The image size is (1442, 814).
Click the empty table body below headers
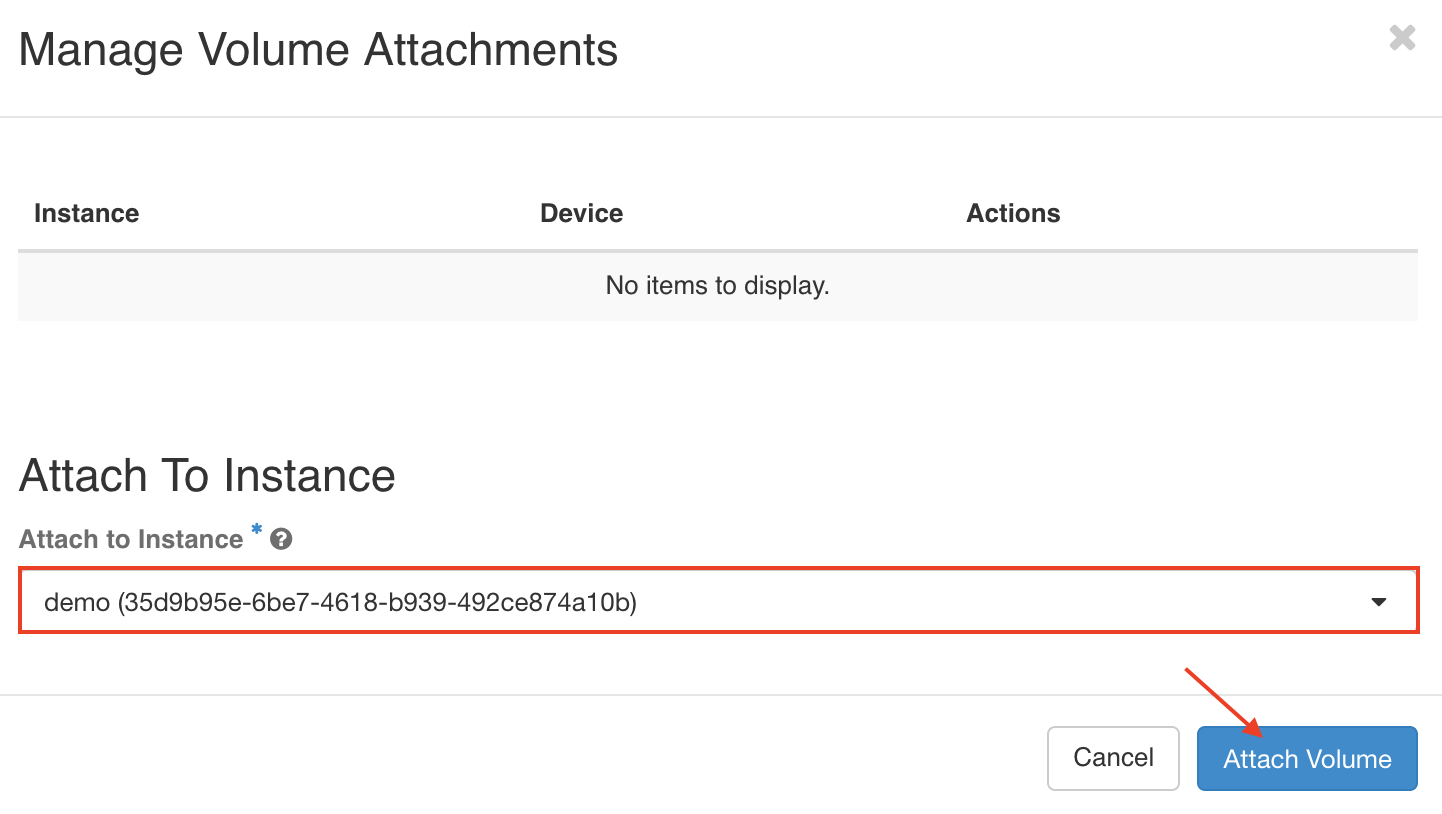point(718,286)
